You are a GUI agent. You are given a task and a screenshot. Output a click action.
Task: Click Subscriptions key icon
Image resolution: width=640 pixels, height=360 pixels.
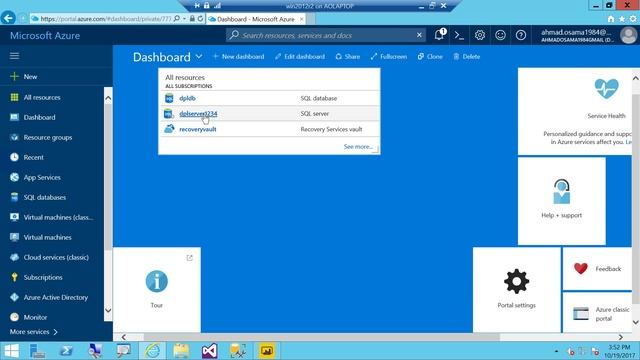tap(14, 277)
